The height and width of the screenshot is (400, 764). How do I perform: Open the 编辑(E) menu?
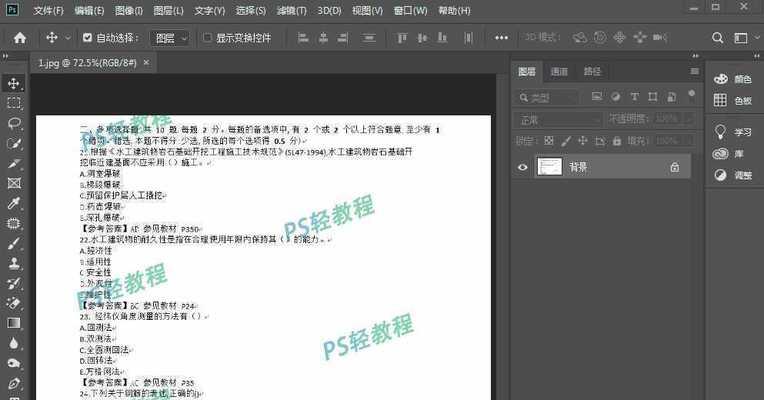[x=89, y=10]
